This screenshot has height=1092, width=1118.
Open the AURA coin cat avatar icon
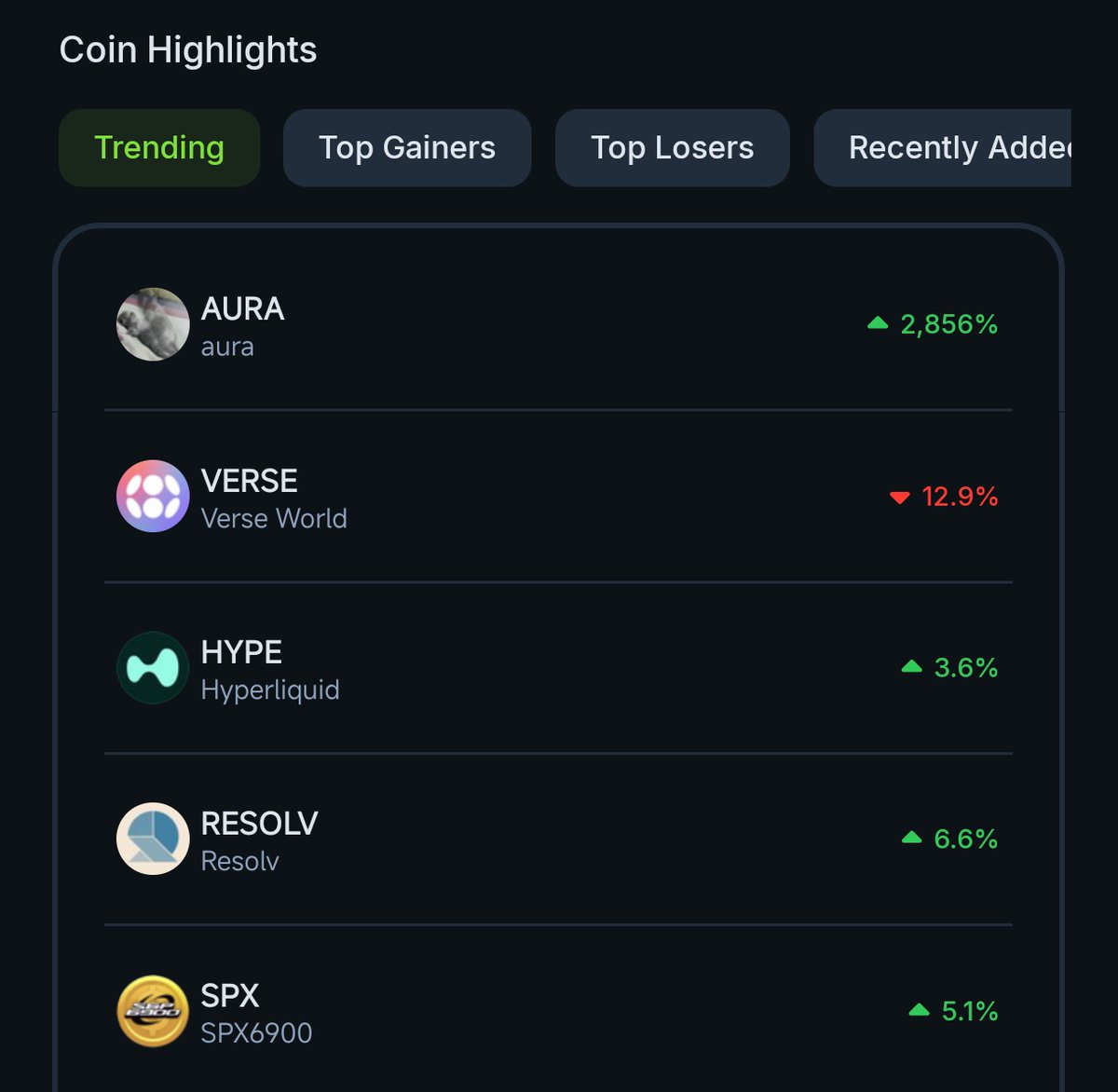click(x=153, y=324)
